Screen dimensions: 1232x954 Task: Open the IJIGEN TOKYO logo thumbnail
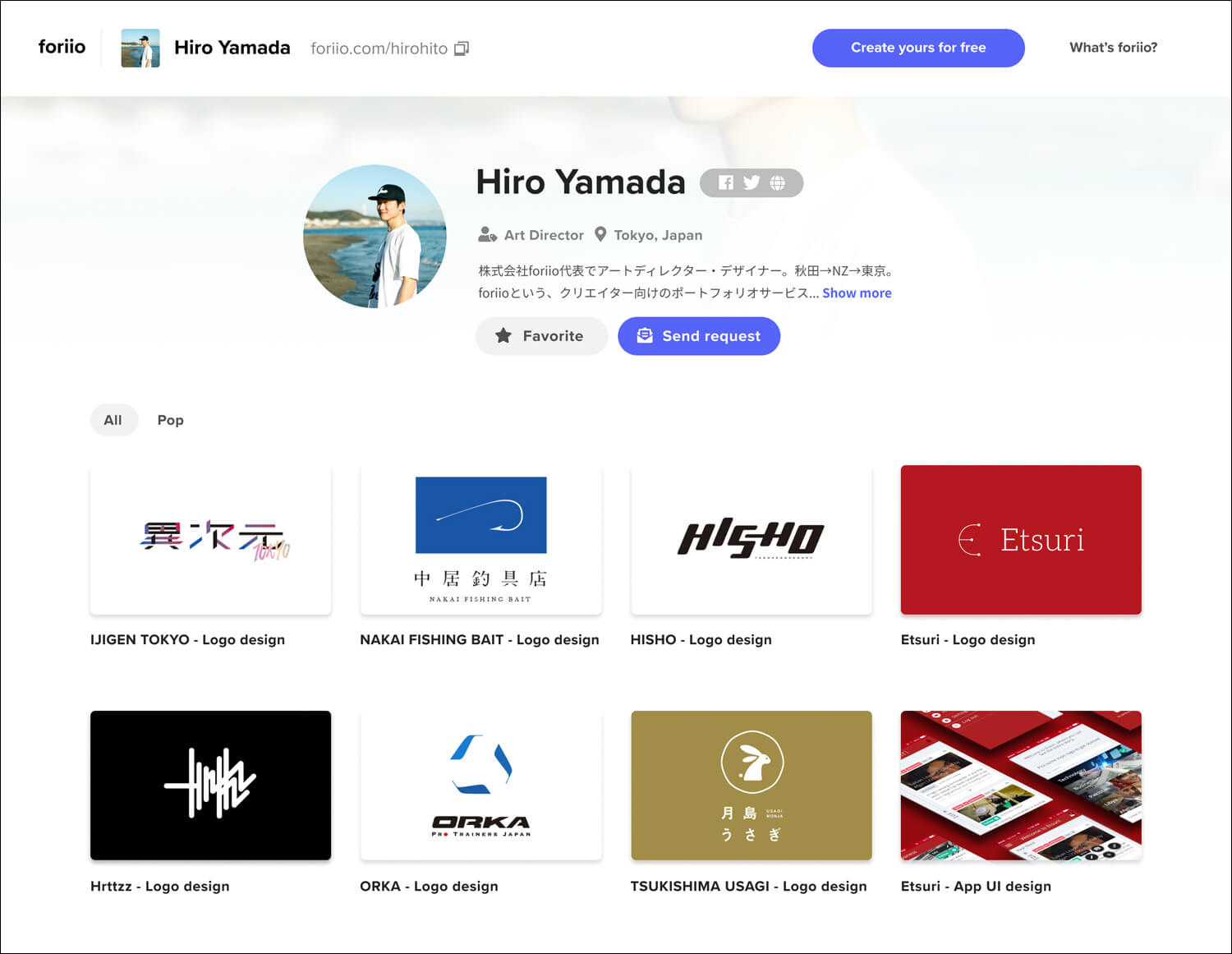210,540
